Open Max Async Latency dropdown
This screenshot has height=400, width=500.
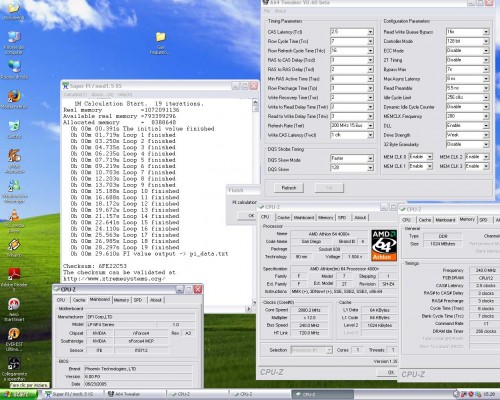coord(486,79)
